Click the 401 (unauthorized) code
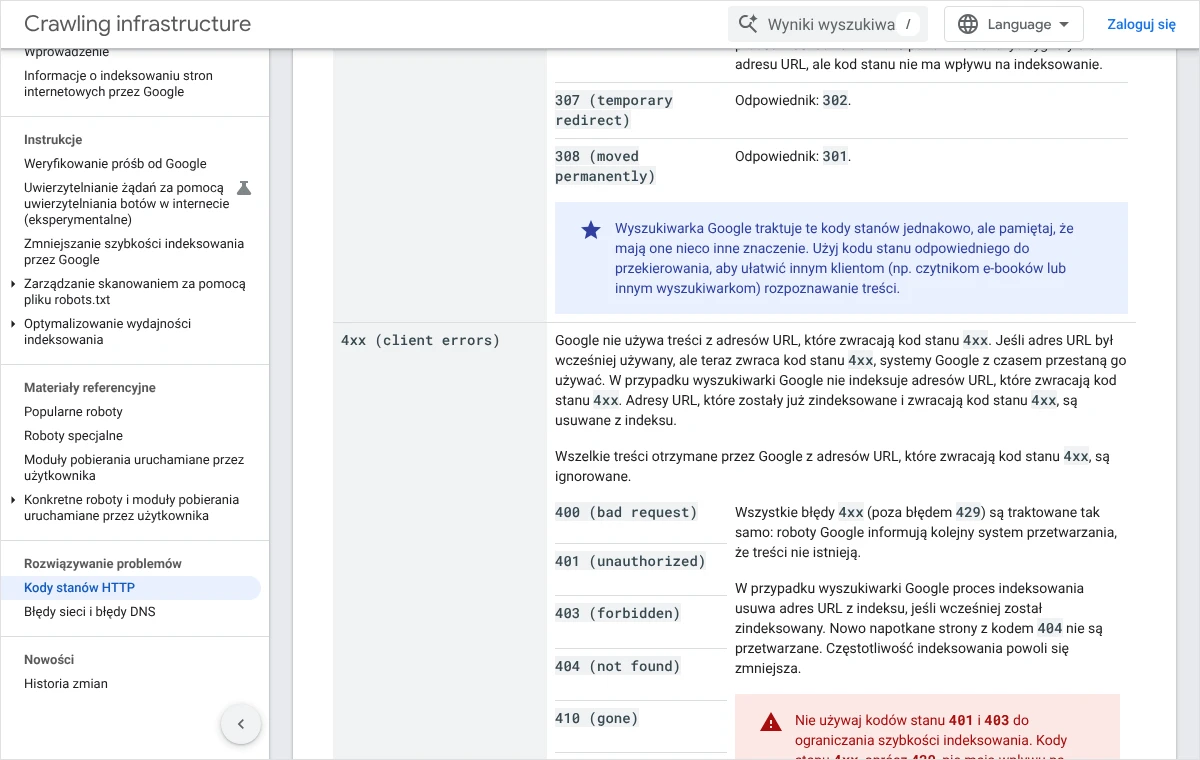 click(630, 561)
